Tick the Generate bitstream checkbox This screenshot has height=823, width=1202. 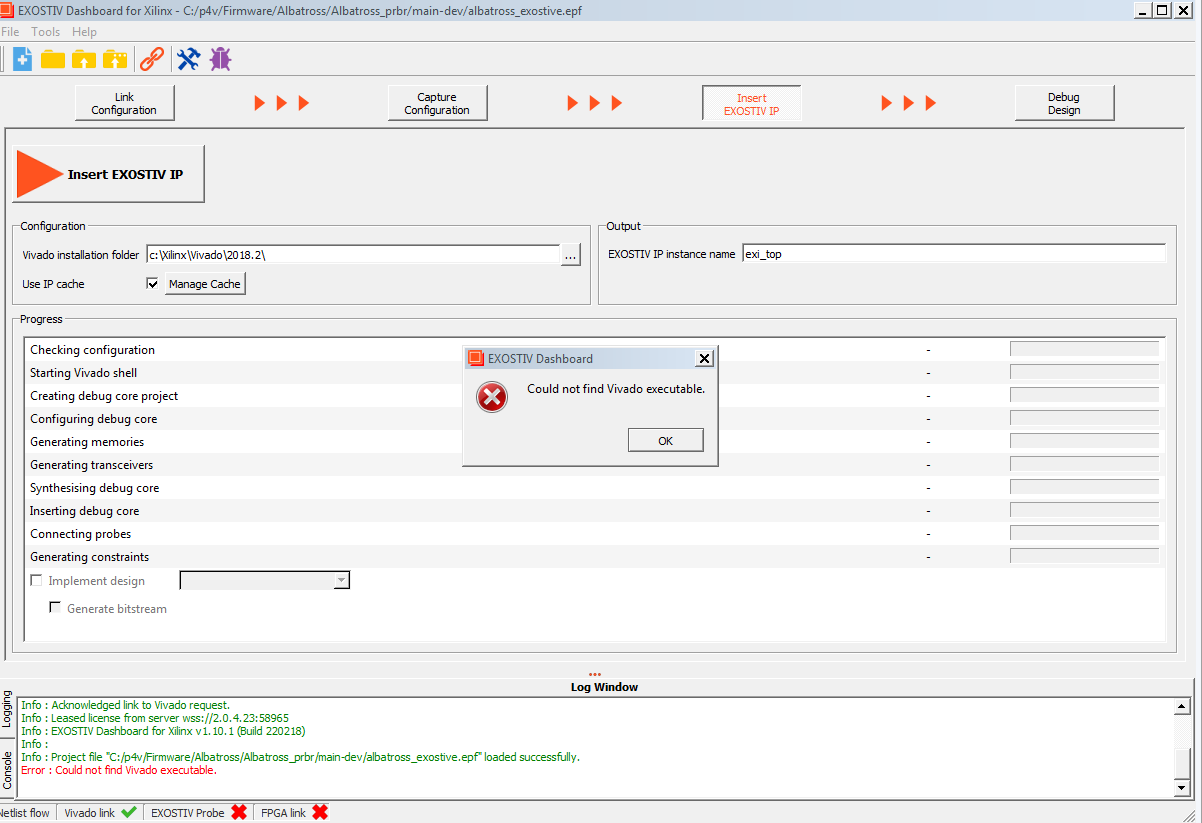(x=56, y=608)
